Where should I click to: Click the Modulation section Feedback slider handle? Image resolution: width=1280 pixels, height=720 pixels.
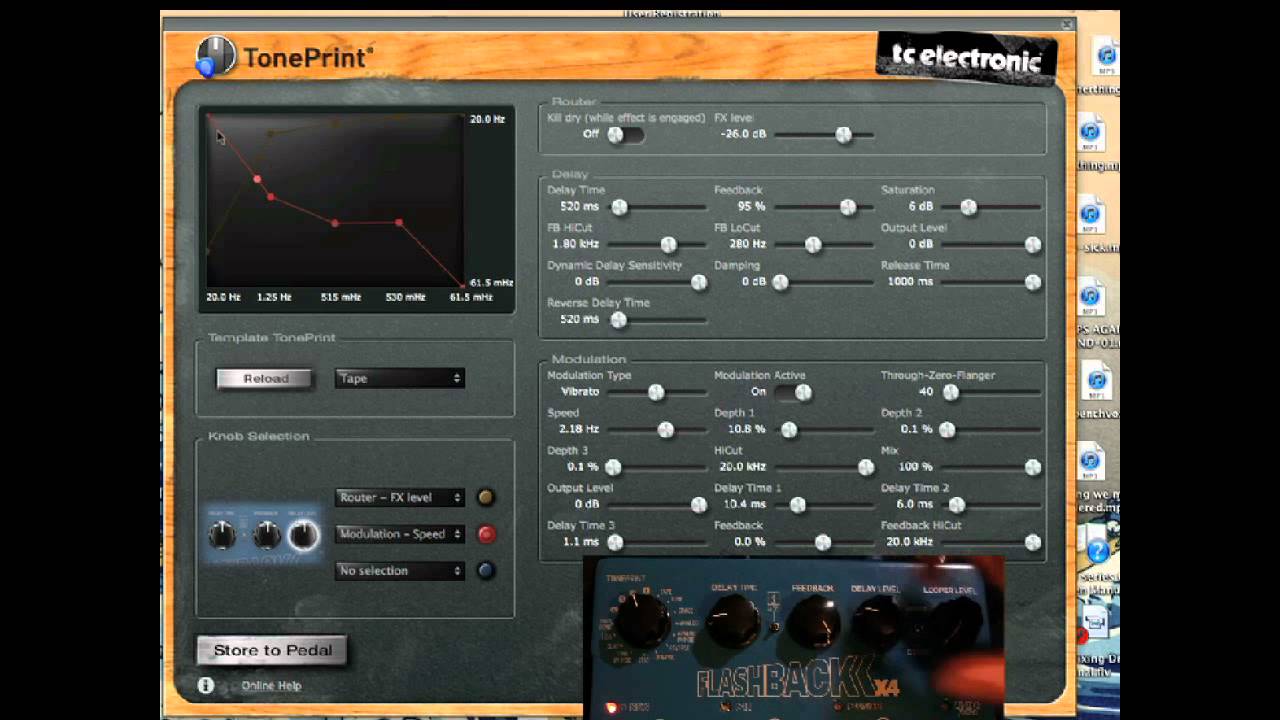pyautogui.click(x=823, y=542)
